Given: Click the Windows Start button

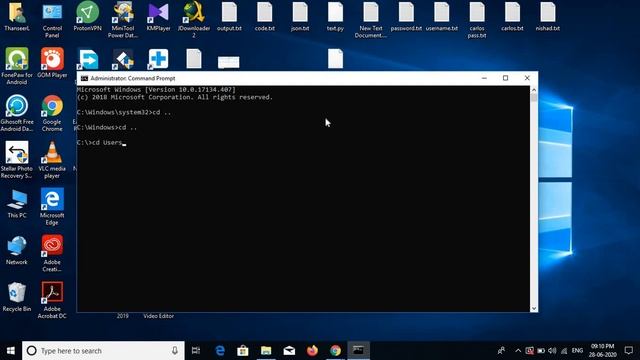Looking at the screenshot, I should click(x=11, y=351).
